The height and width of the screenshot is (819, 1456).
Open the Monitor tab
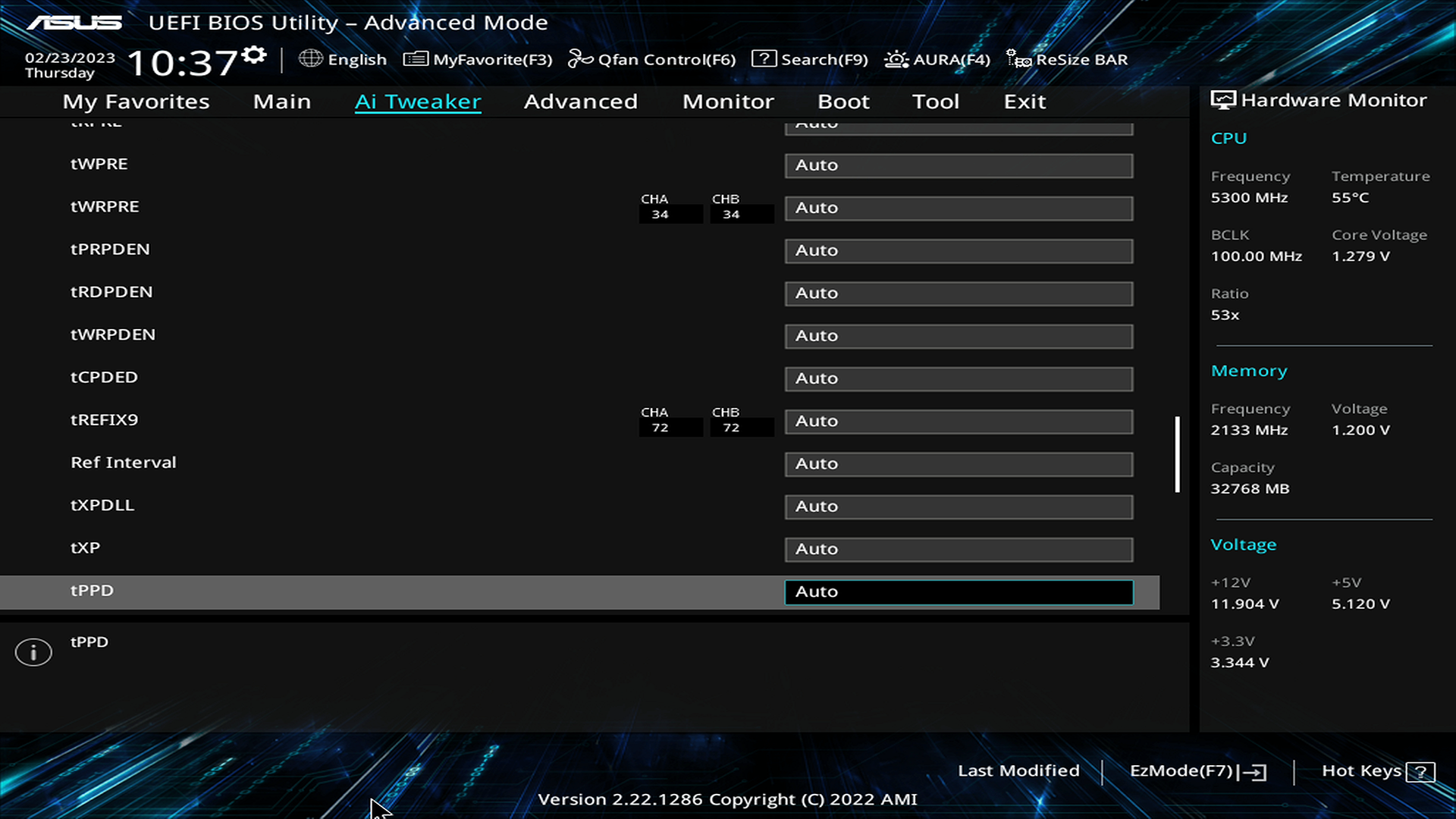728,102
